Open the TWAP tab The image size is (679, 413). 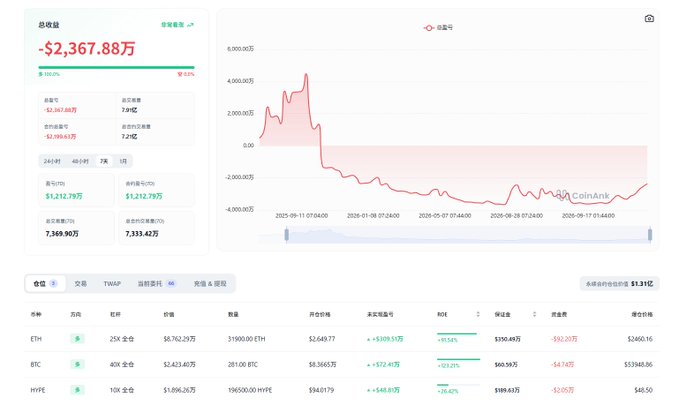tap(112, 284)
